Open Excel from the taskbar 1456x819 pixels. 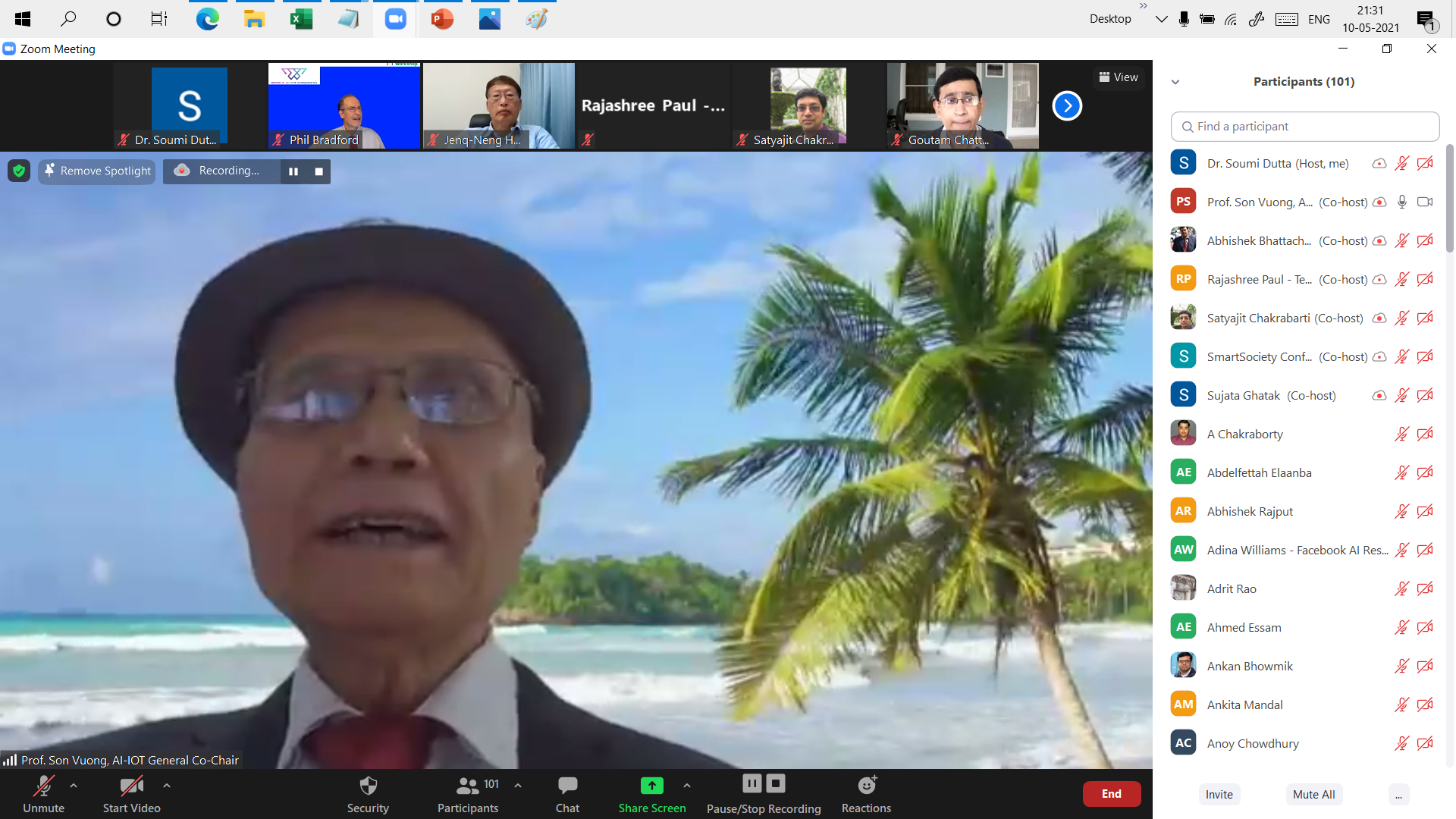click(301, 19)
